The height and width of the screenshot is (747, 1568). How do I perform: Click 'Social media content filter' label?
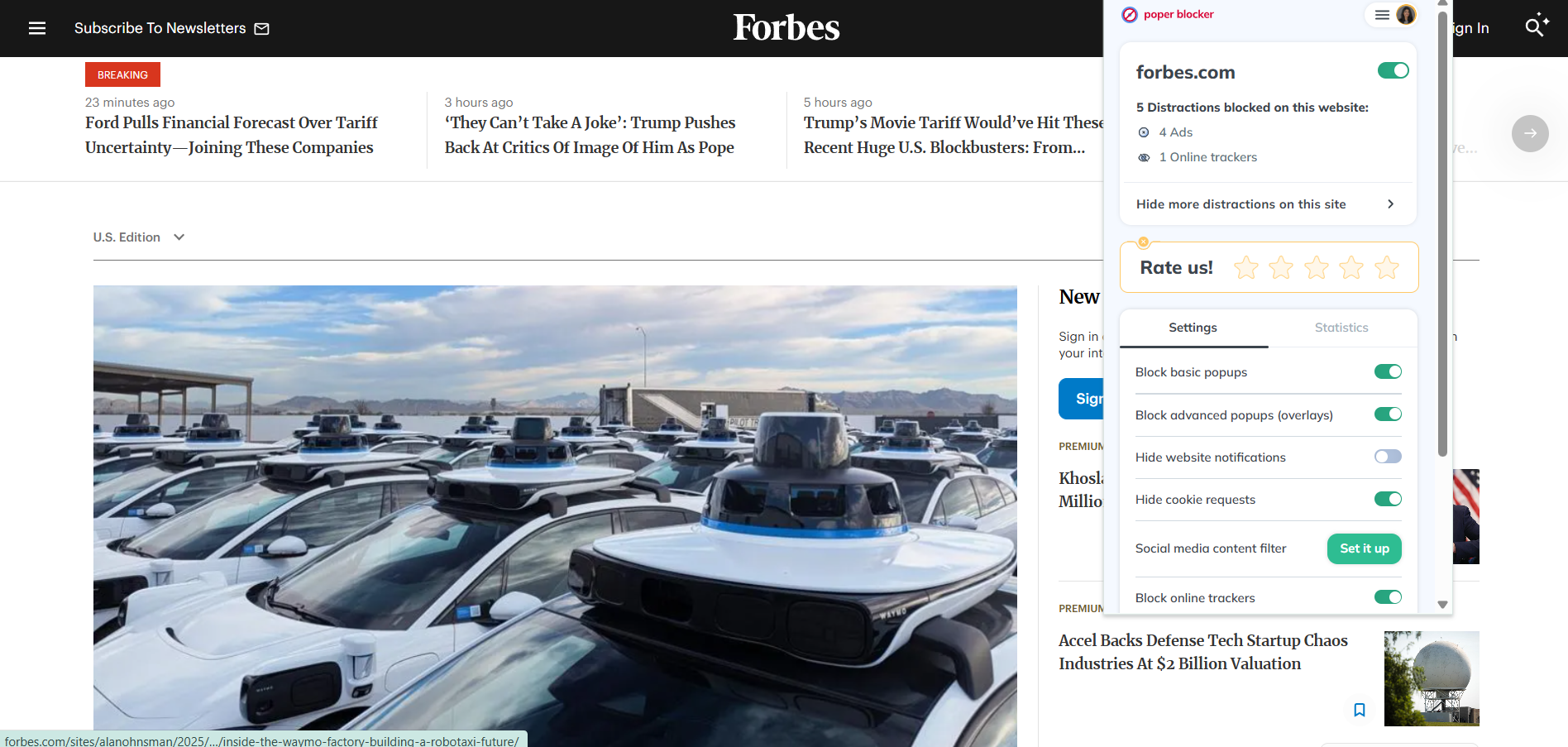tap(1211, 548)
